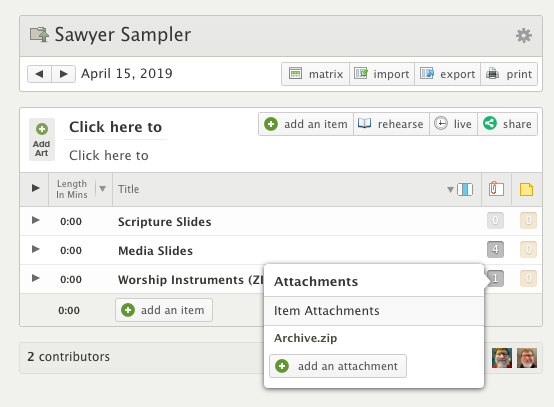Open attachments badge for Scripture Slides
554x407 pixels.
[x=495, y=220]
